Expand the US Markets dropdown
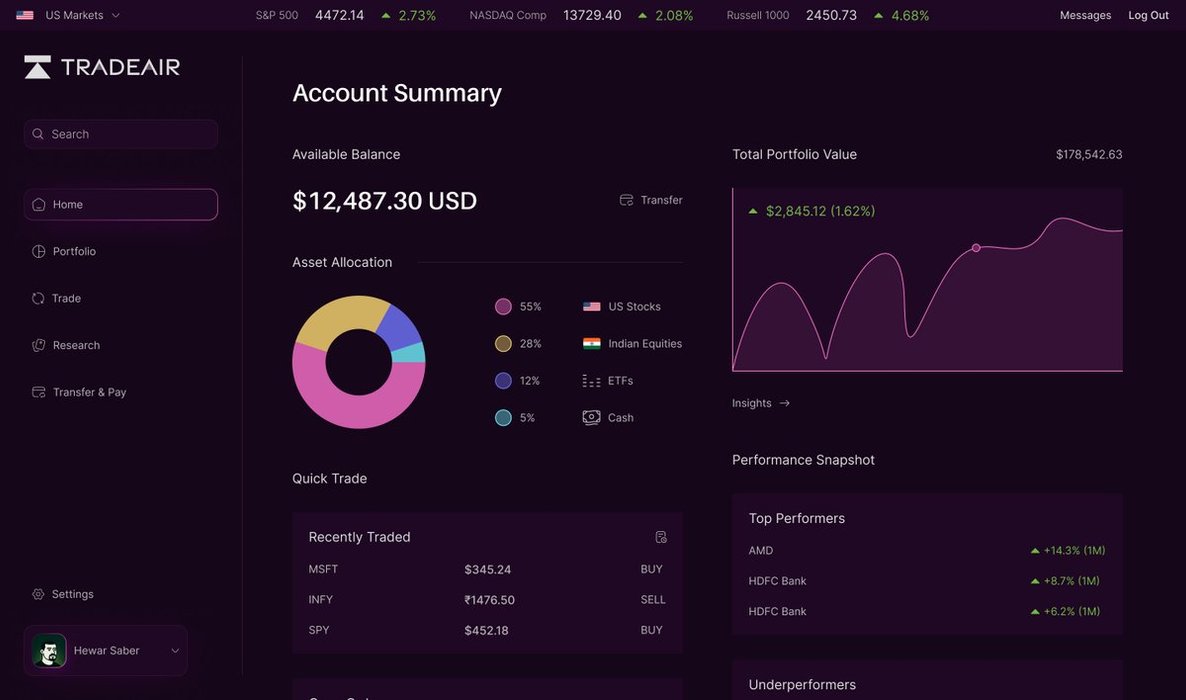1186x700 pixels. (x=115, y=15)
